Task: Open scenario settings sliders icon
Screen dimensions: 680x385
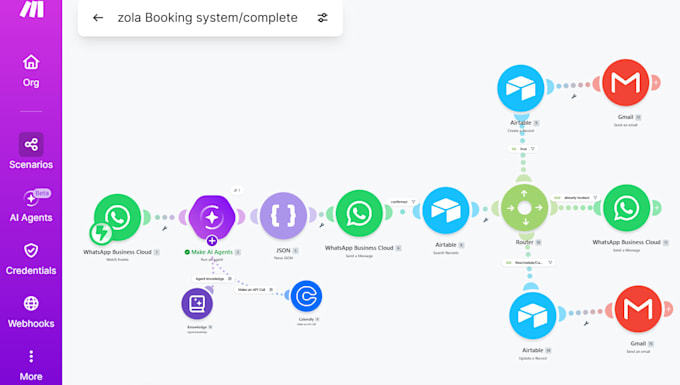Action: click(x=322, y=18)
